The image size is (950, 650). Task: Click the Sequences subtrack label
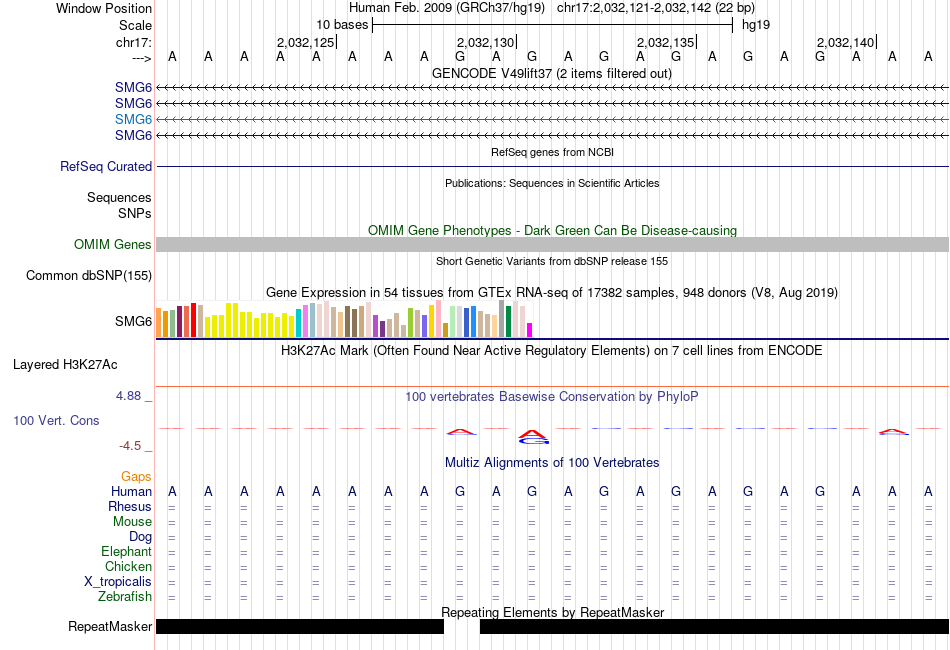(119, 197)
